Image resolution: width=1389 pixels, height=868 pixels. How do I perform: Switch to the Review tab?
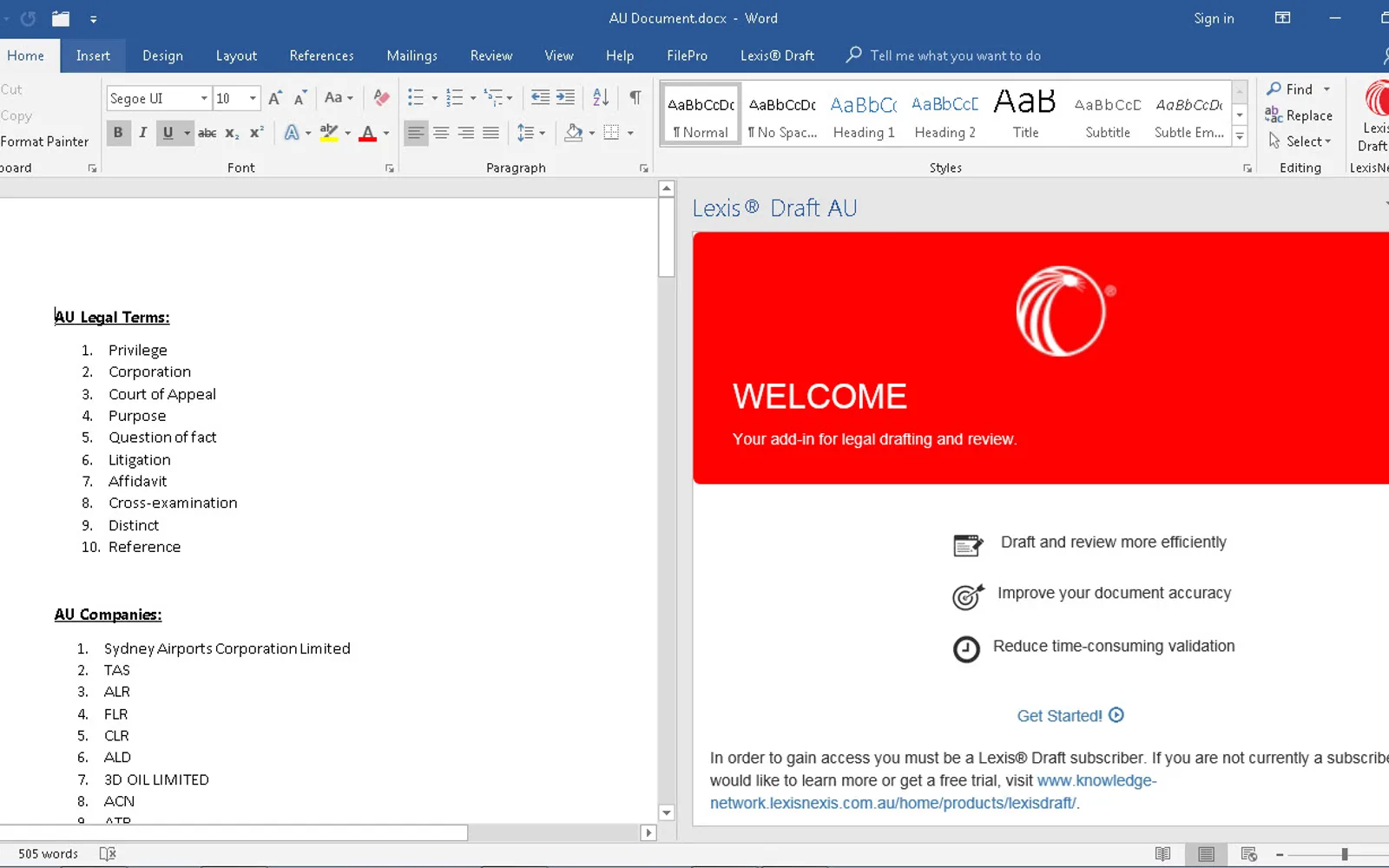491,56
